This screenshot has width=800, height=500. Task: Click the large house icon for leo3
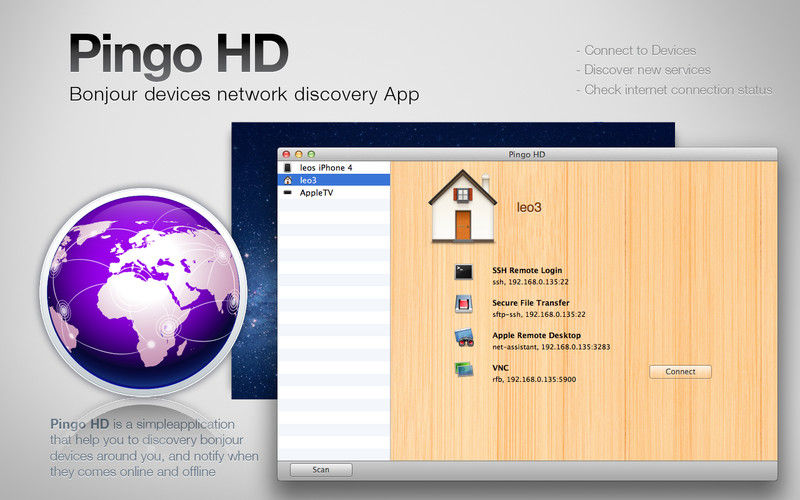click(x=463, y=205)
